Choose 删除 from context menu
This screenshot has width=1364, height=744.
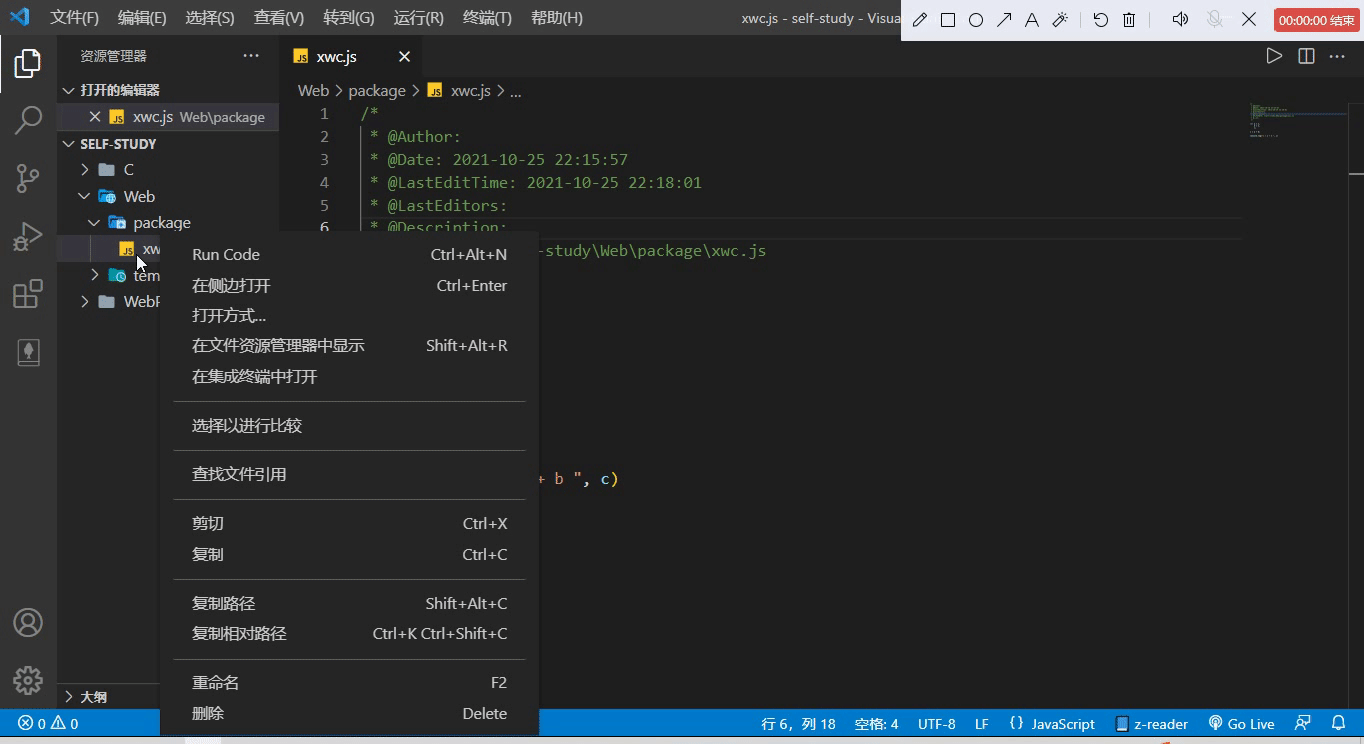coord(349,713)
